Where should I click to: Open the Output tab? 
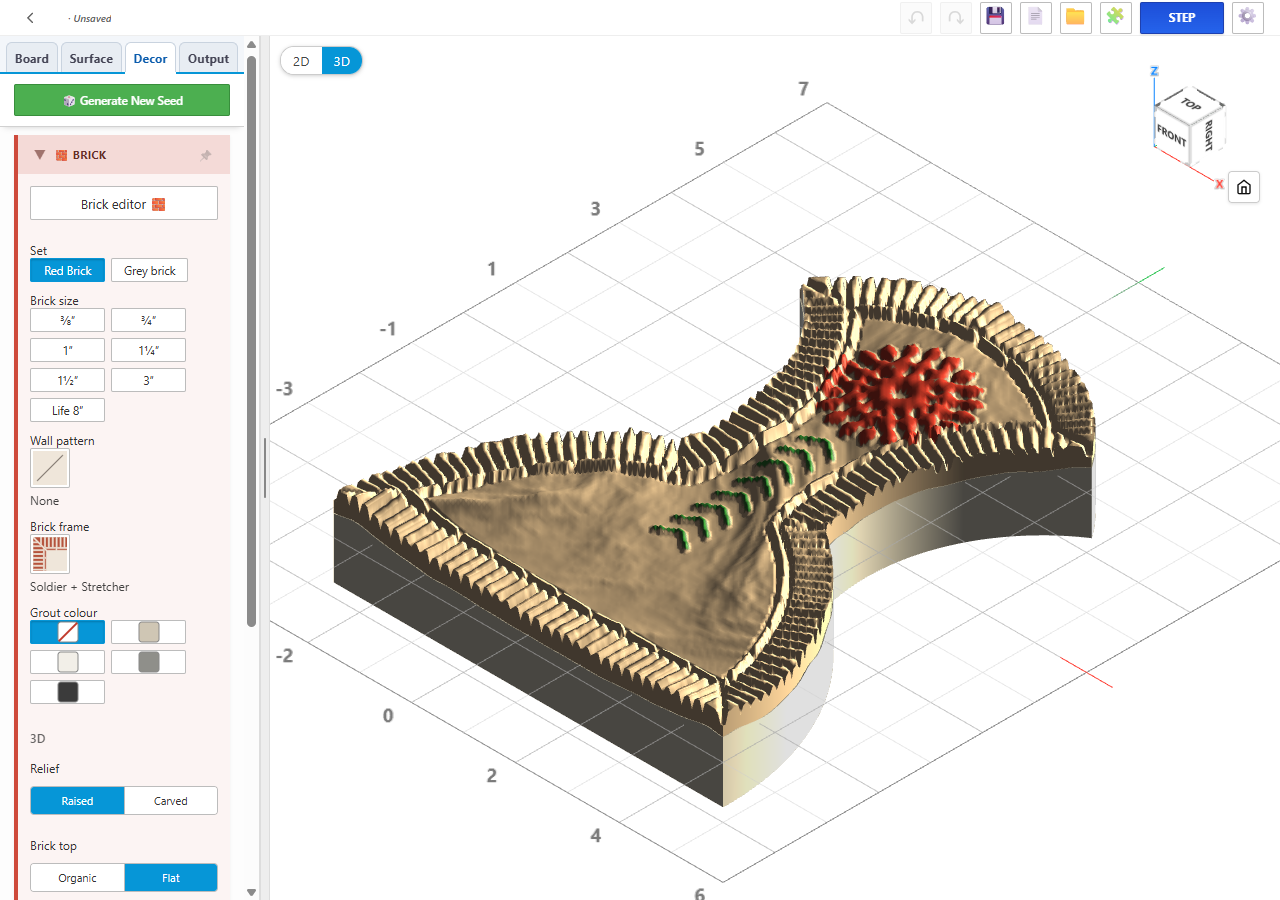coord(209,59)
